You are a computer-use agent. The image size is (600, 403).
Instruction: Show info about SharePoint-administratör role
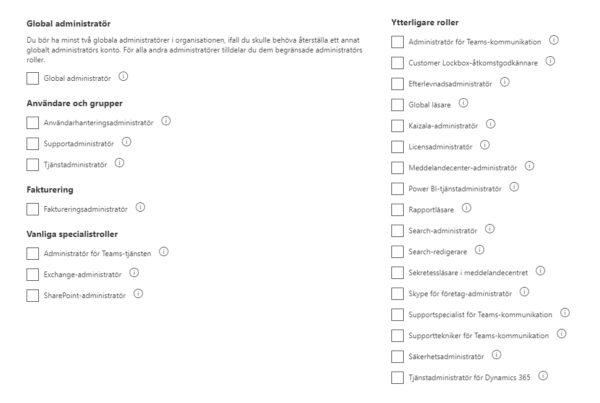138,293
